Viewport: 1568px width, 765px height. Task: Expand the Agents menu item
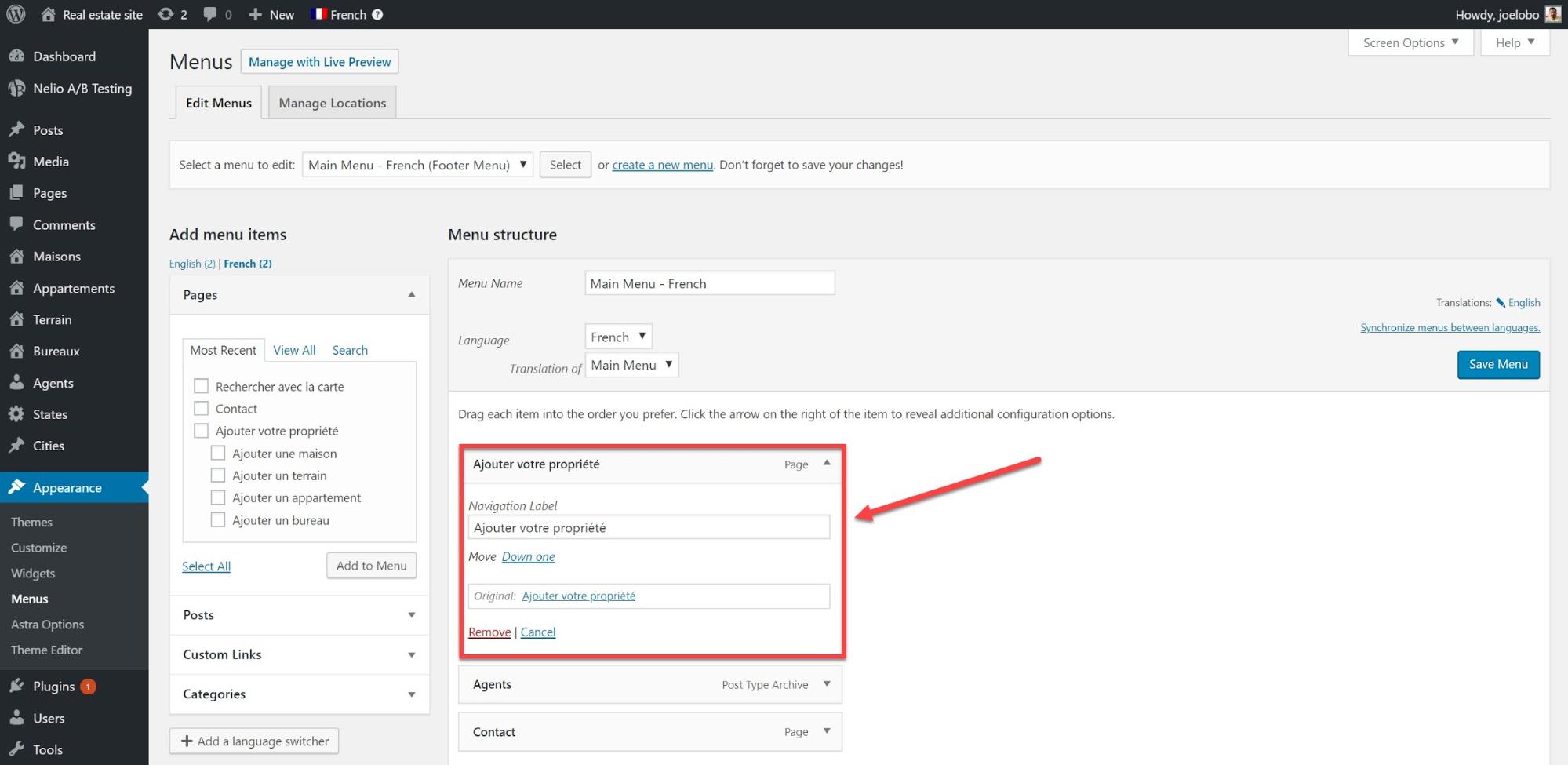[827, 684]
